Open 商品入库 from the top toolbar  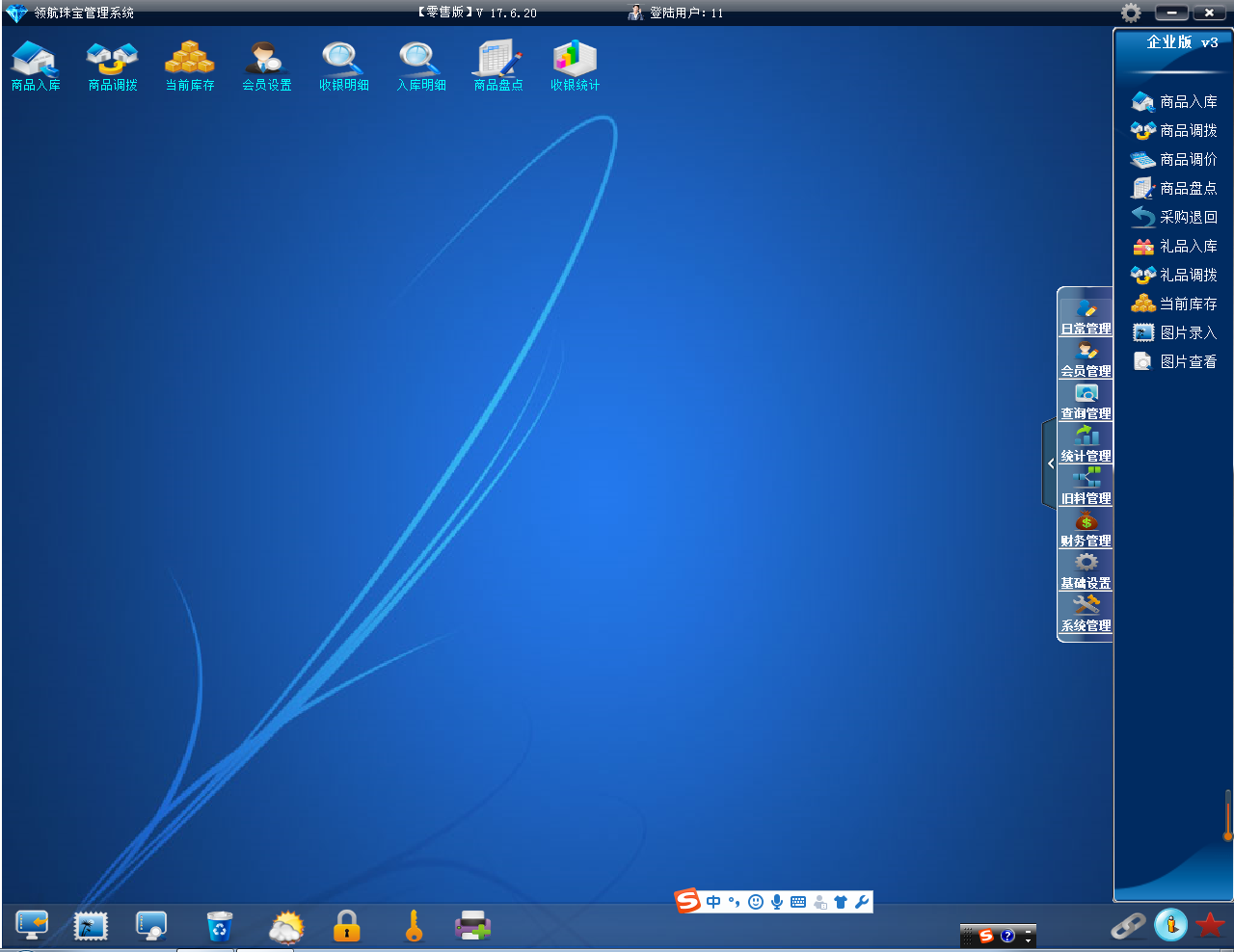tap(36, 66)
